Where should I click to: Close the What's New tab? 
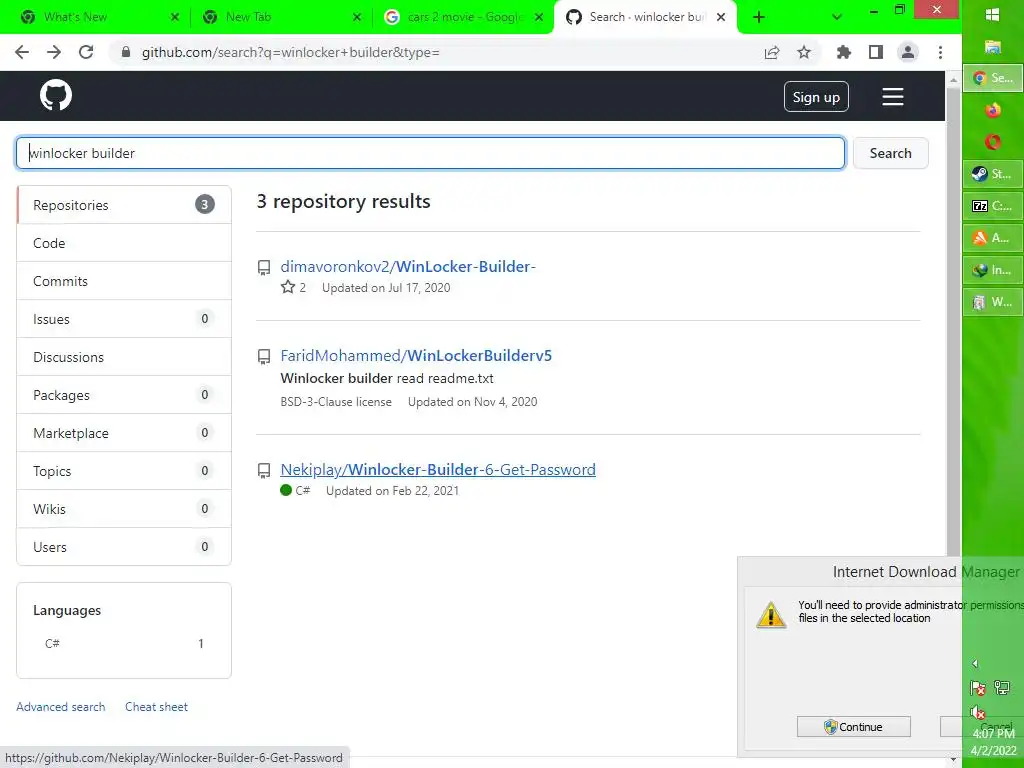(174, 17)
